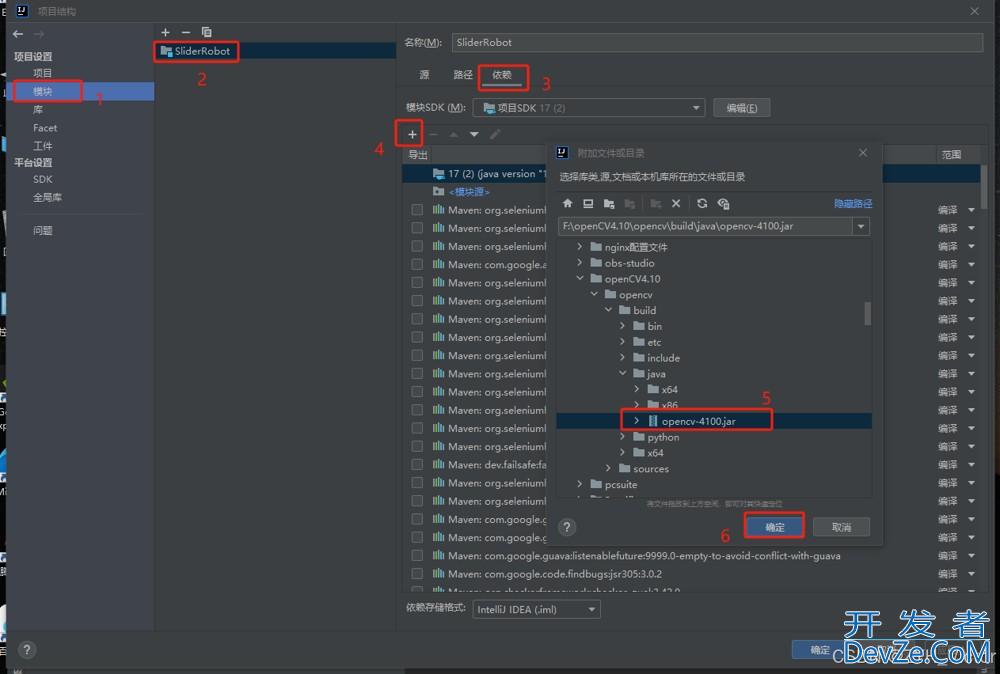Click the 编辑(E) button beside module SDK
Screen dimensions: 1000x674
pyautogui.click(x=742, y=108)
